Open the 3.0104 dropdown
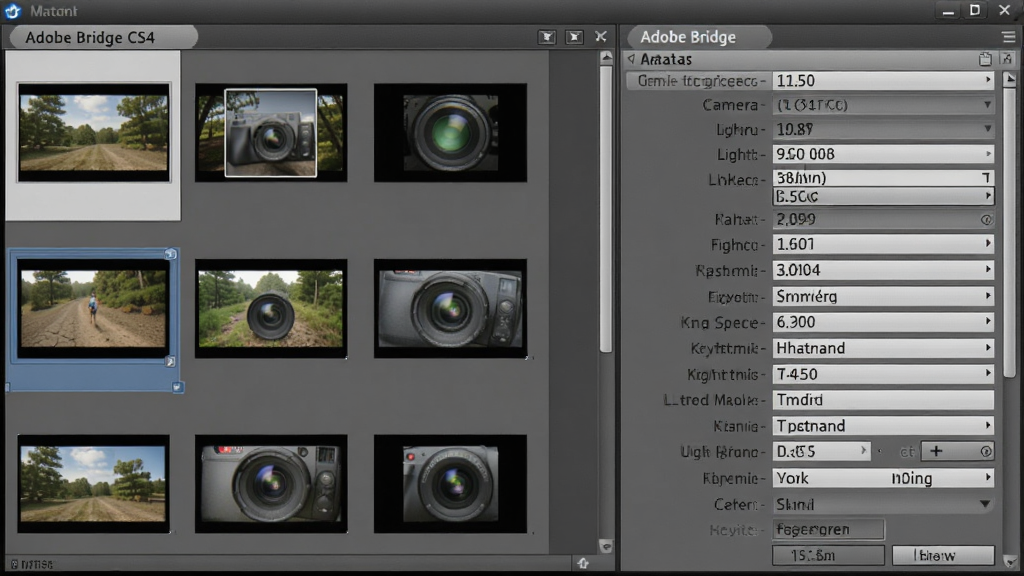Screen dimensions: 1024x576 (x=883, y=270)
